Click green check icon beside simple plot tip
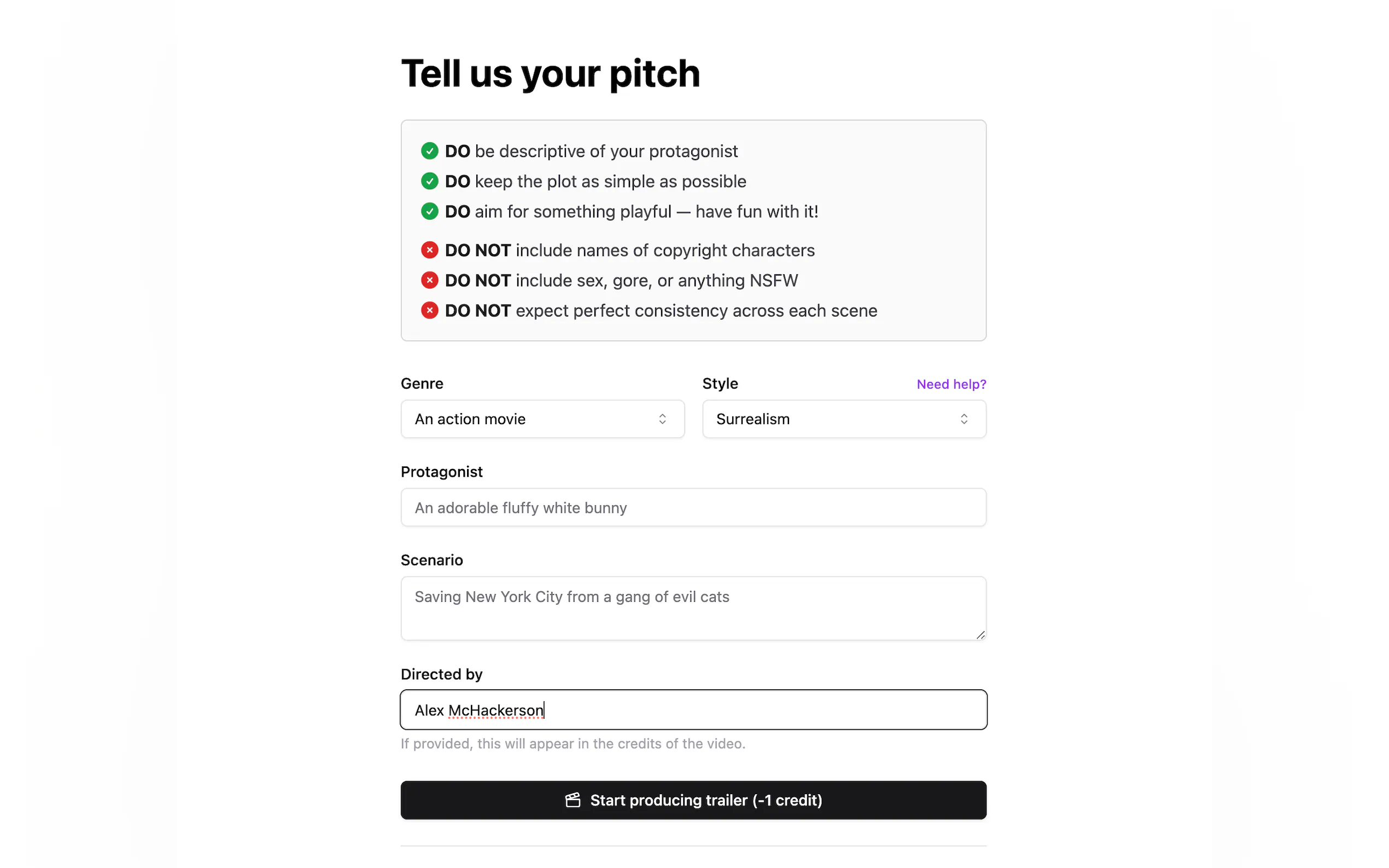Screen dimensions: 1389x868 click(x=429, y=181)
